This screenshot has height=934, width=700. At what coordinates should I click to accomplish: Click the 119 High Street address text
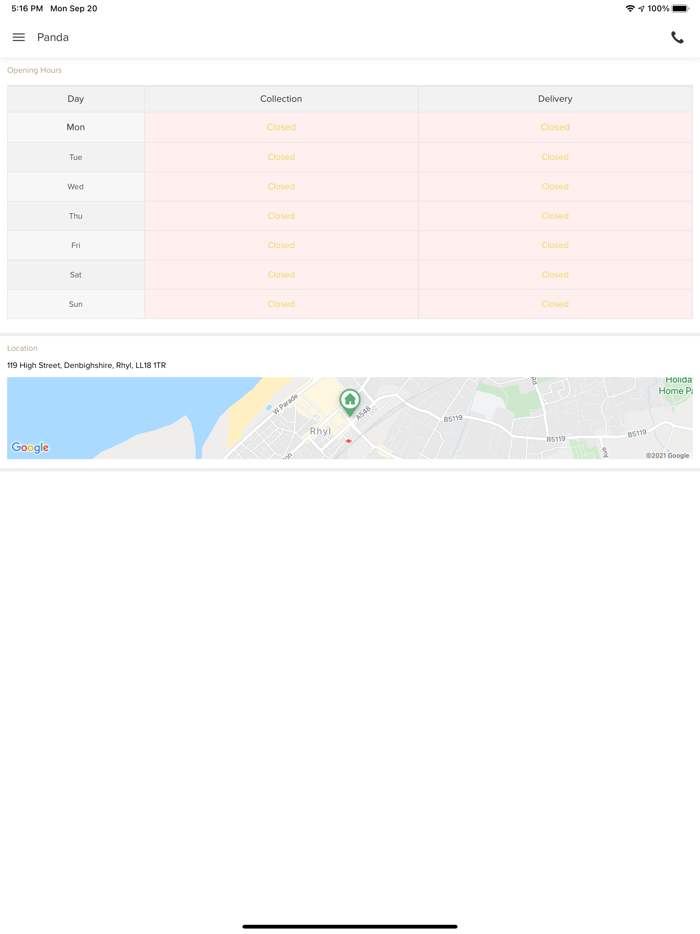[x=86, y=365]
